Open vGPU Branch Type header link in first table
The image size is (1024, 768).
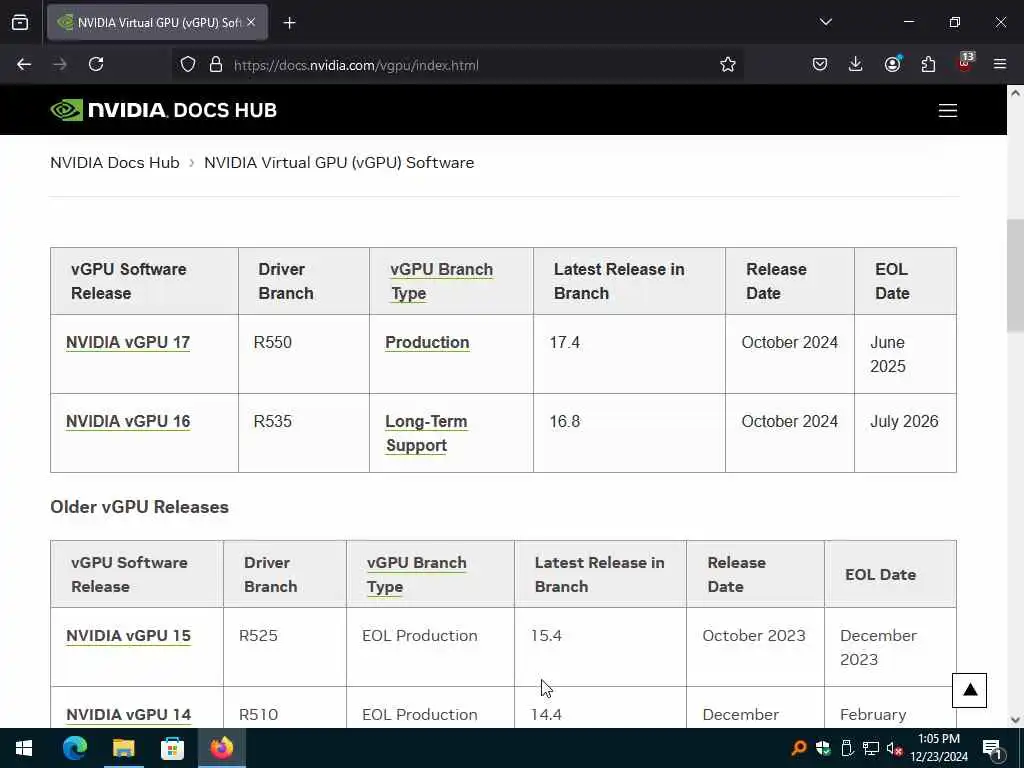(x=441, y=281)
